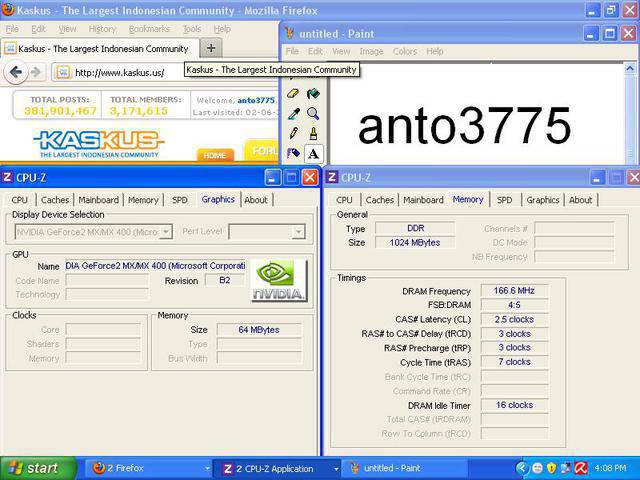Open Memory tab in left CPU-Z window
This screenshot has width=640, height=480.
[143, 200]
